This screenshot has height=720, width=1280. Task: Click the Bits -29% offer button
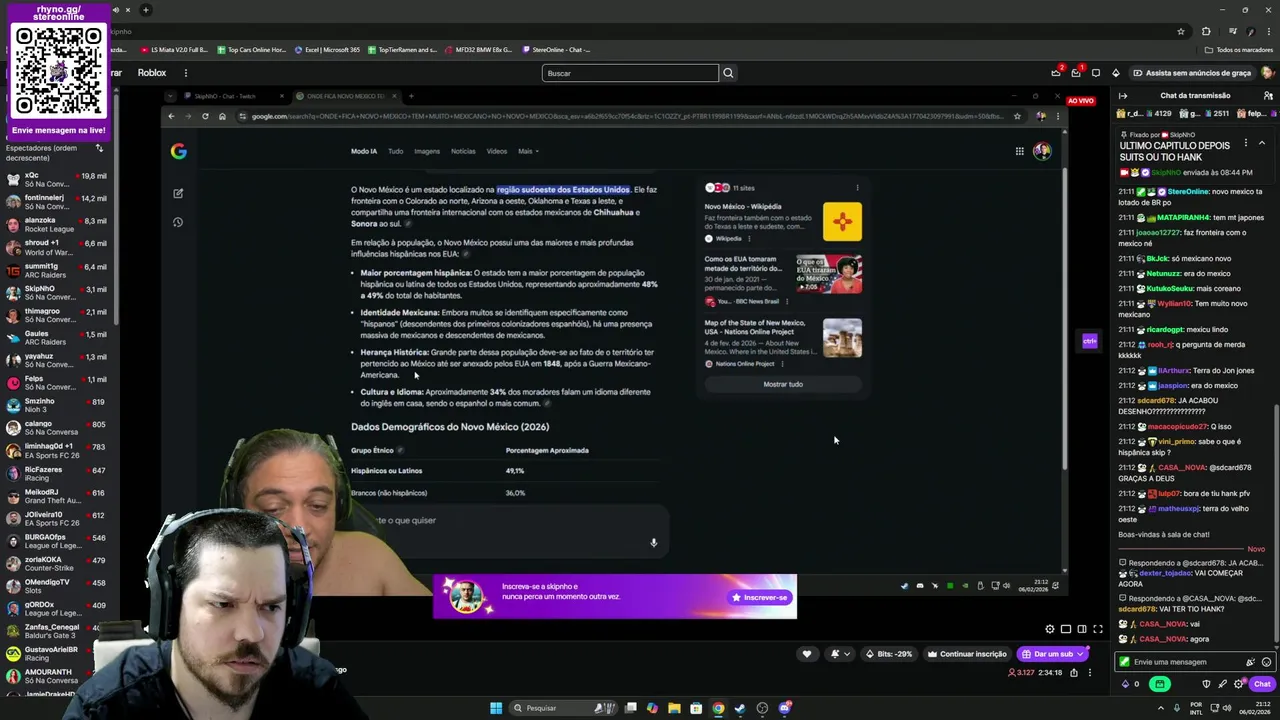pos(889,654)
